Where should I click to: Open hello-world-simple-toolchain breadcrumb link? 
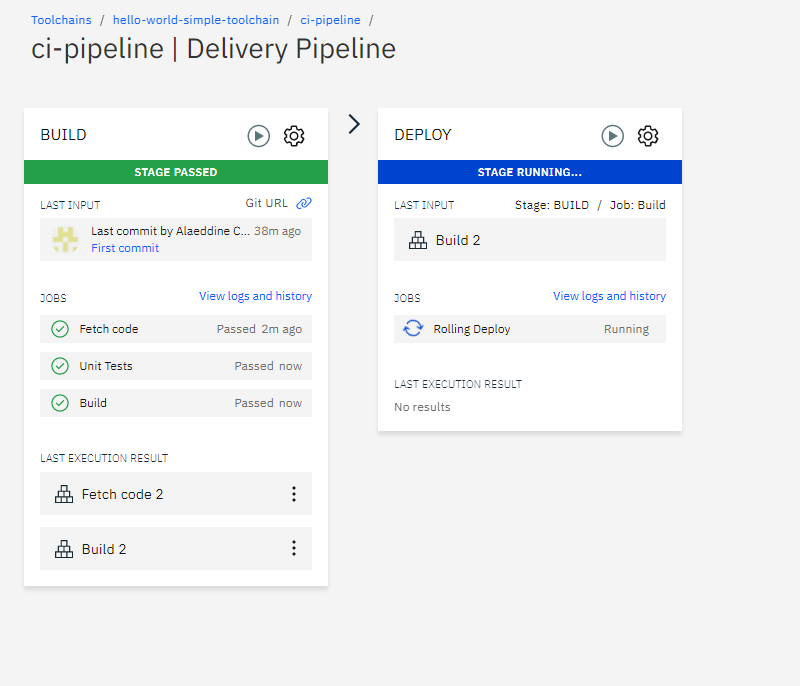pos(196,20)
